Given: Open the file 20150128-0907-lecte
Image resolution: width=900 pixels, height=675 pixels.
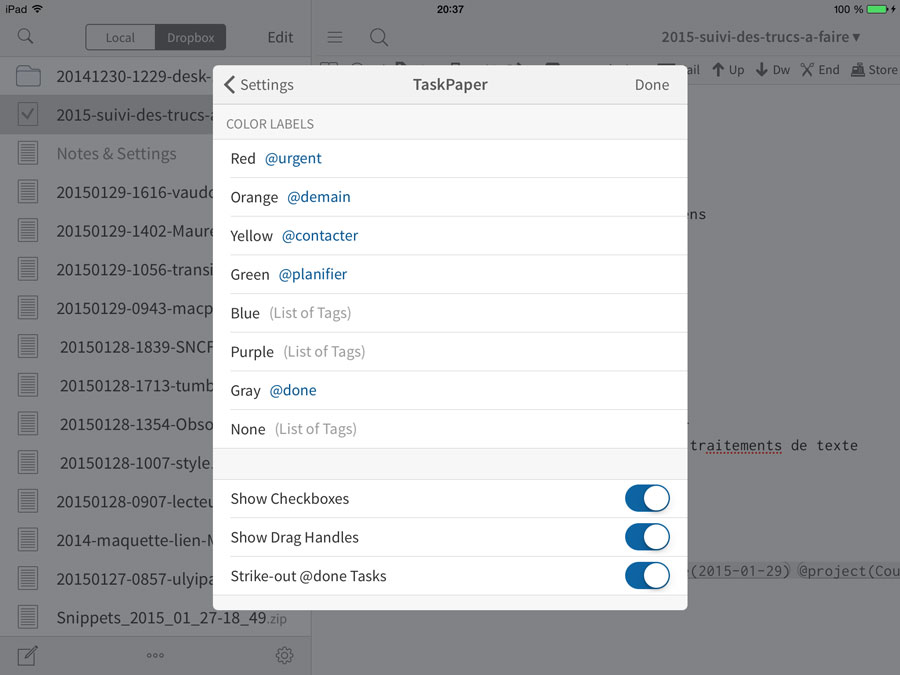Looking at the screenshot, I should [x=107, y=502].
